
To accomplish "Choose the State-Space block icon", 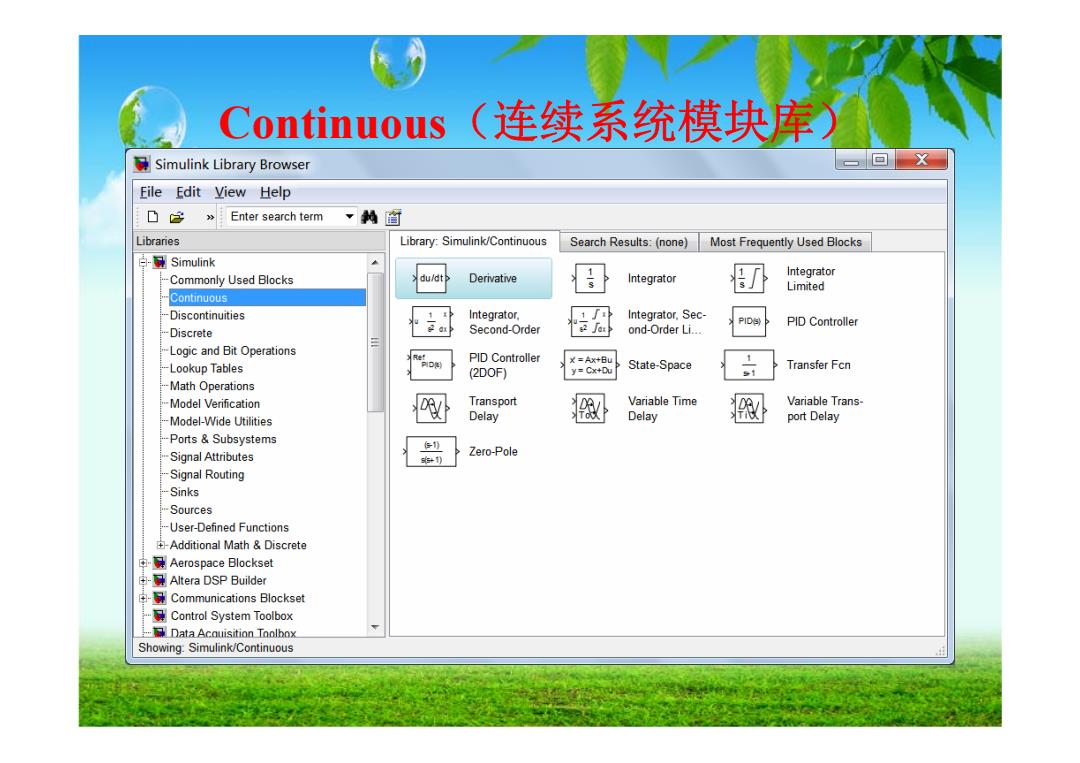I will [x=590, y=365].
